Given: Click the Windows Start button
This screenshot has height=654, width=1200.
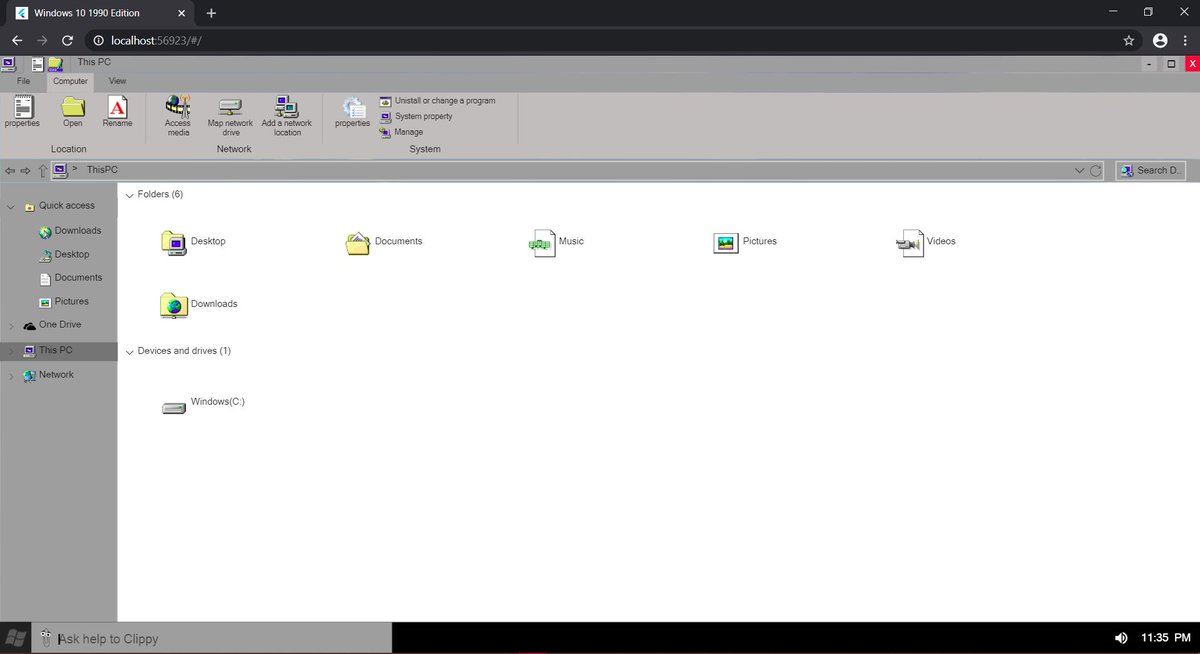Looking at the screenshot, I should [15, 638].
